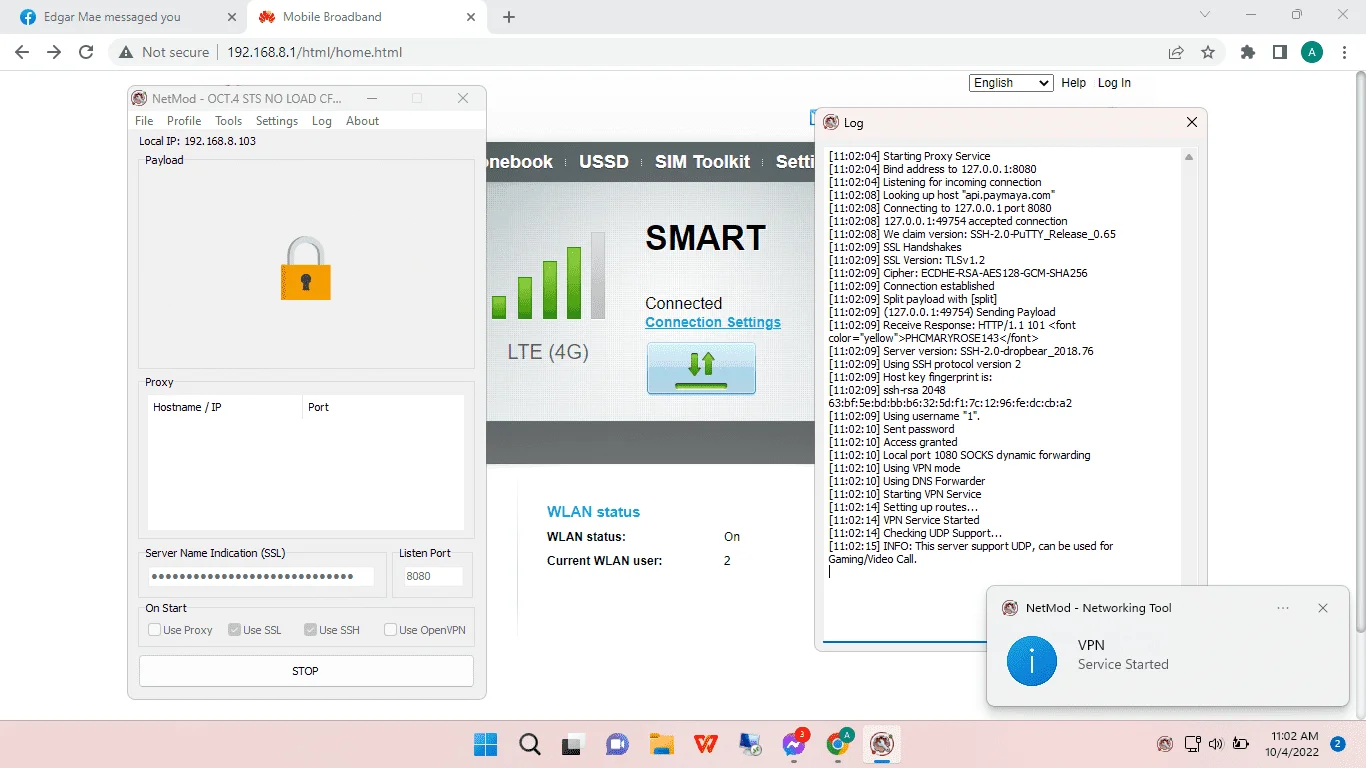Click the LTE signal strength bars
1366x768 pixels.
point(549,275)
